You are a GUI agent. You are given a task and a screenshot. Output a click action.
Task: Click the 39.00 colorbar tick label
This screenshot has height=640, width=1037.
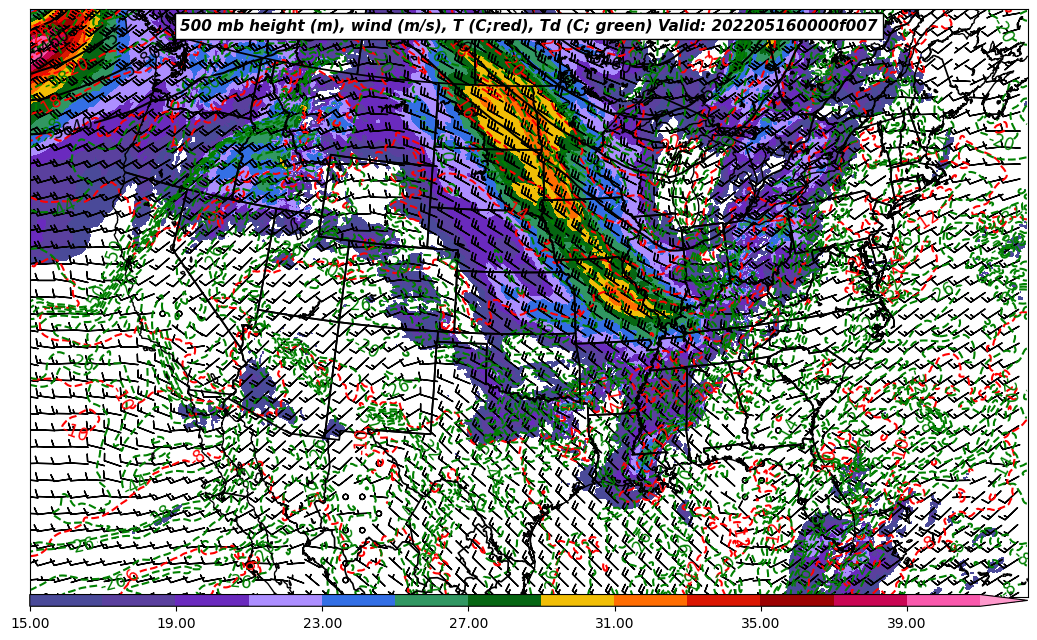click(x=906, y=623)
